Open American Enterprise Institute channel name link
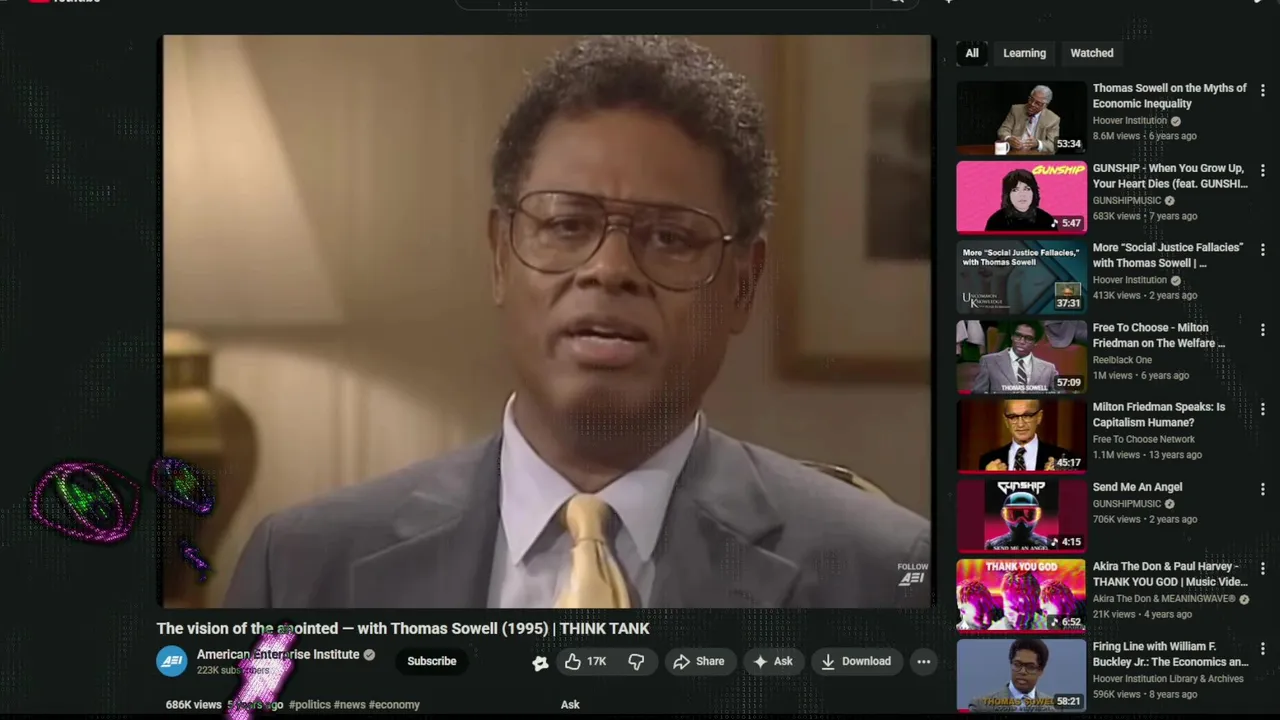Viewport: 1280px width, 720px height. pyautogui.click(x=278, y=654)
